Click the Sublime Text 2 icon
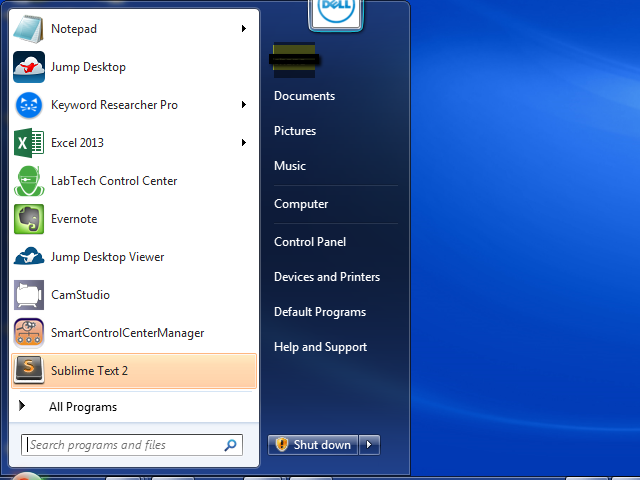The width and height of the screenshot is (640, 480). [29, 370]
